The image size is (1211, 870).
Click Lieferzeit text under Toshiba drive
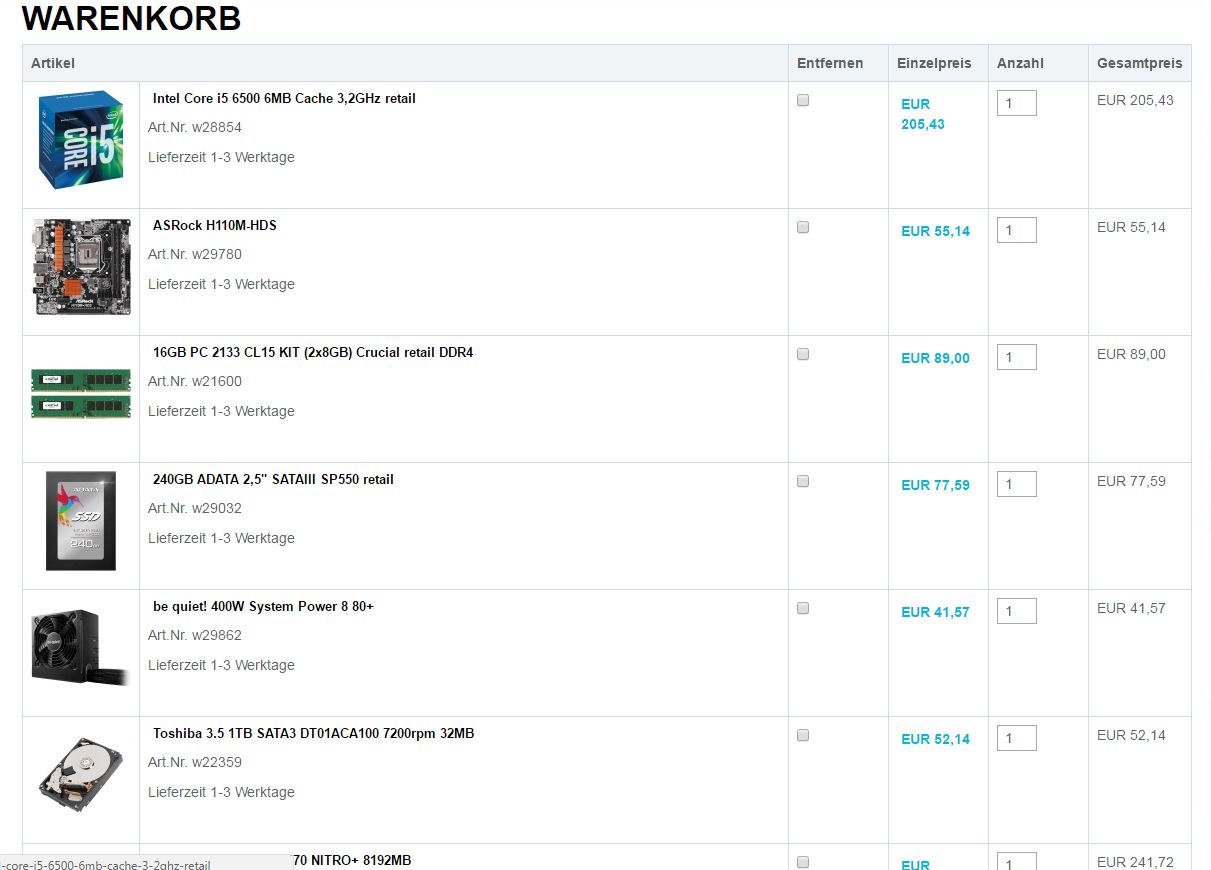click(x=221, y=792)
